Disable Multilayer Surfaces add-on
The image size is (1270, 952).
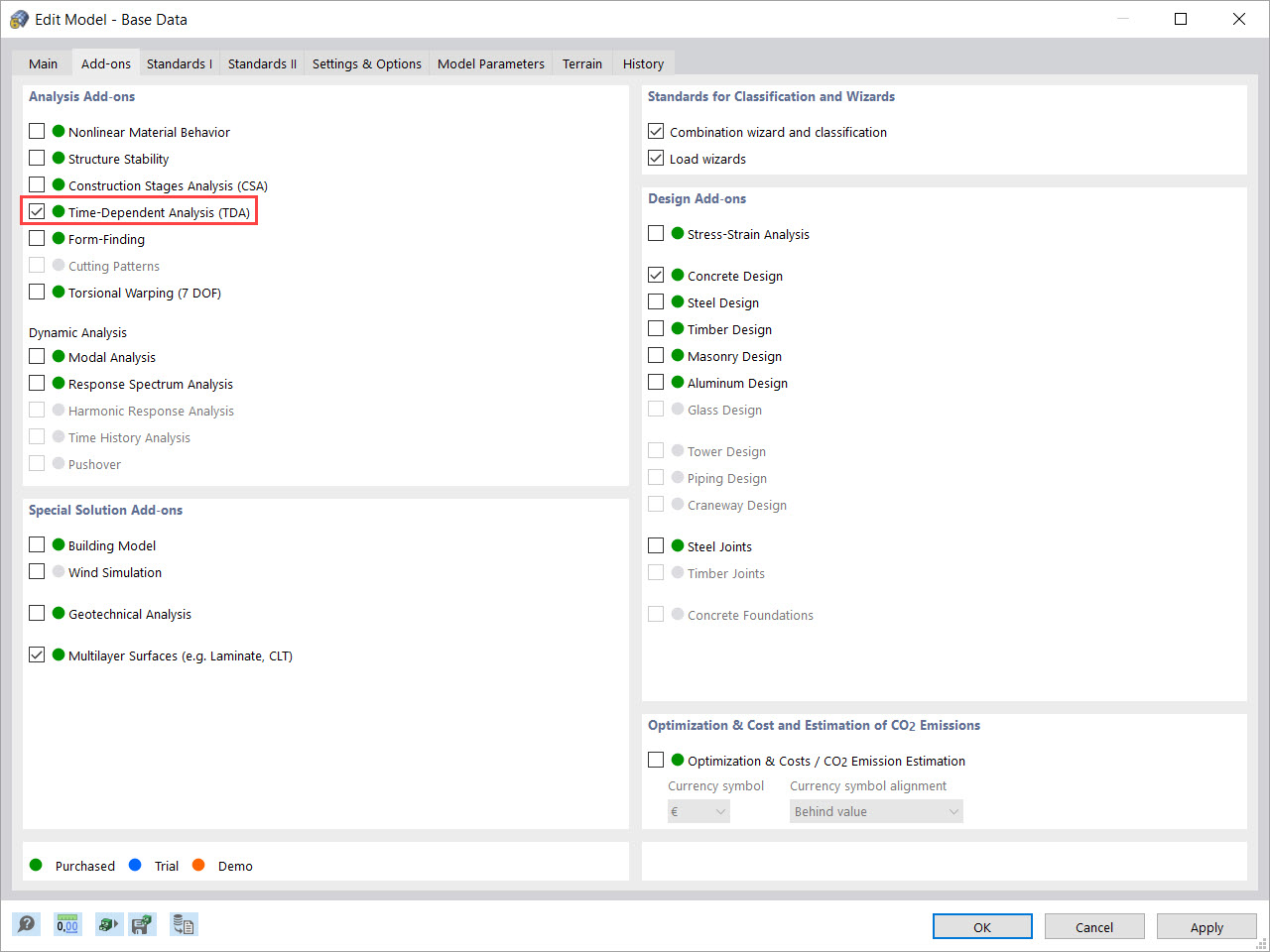click(x=37, y=654)
